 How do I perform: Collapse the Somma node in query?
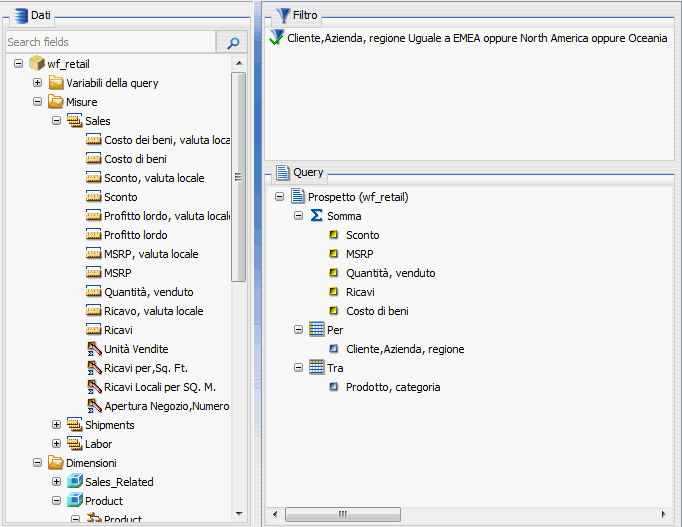point(298,216)
